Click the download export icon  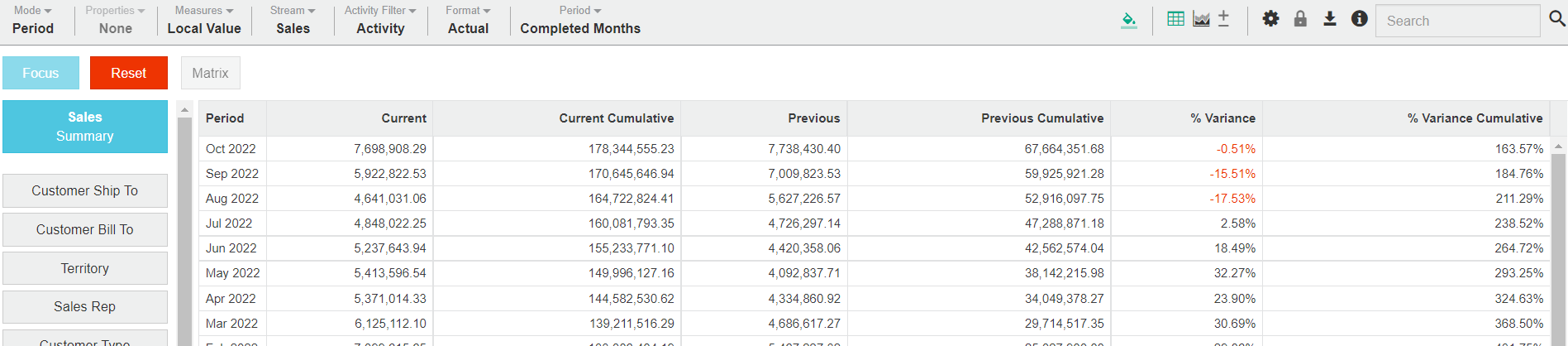(1330, 19)
